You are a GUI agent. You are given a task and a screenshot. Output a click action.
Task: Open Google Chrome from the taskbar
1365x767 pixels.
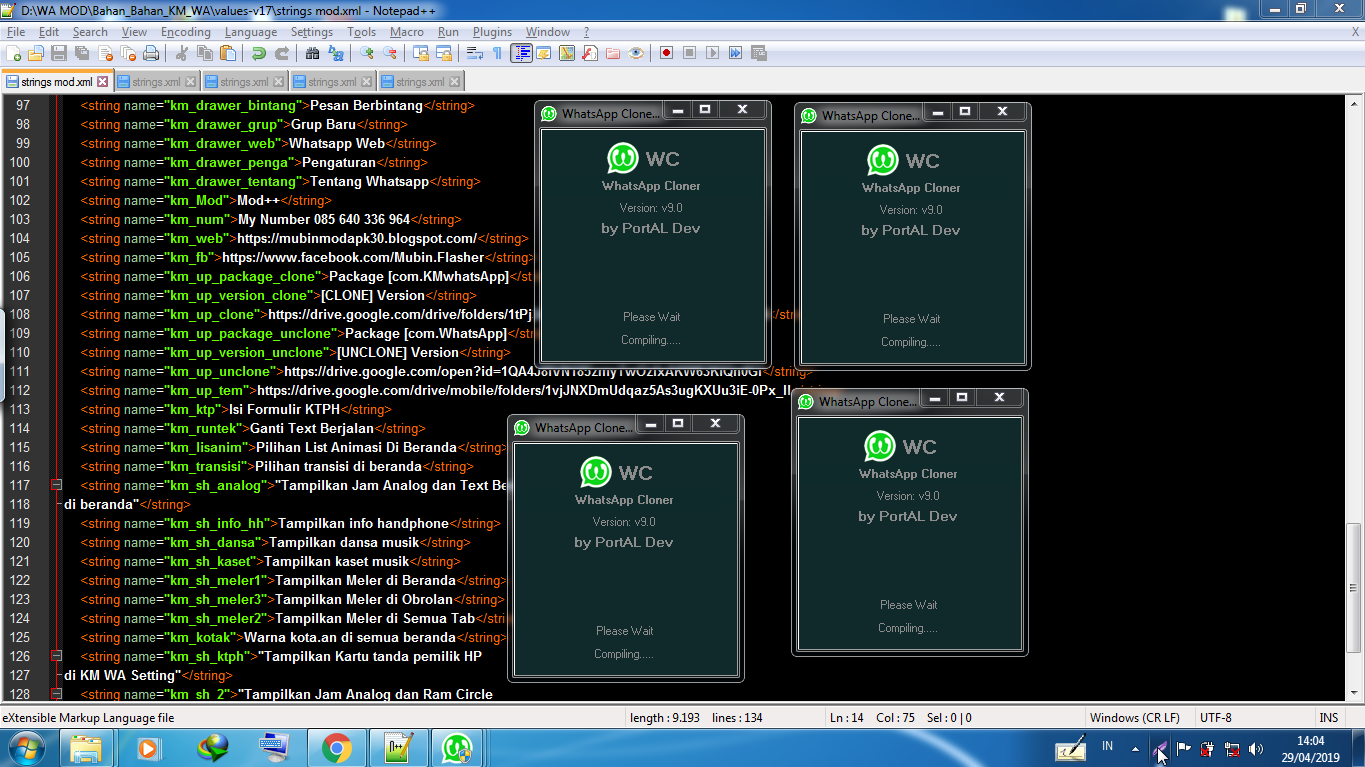336,748
